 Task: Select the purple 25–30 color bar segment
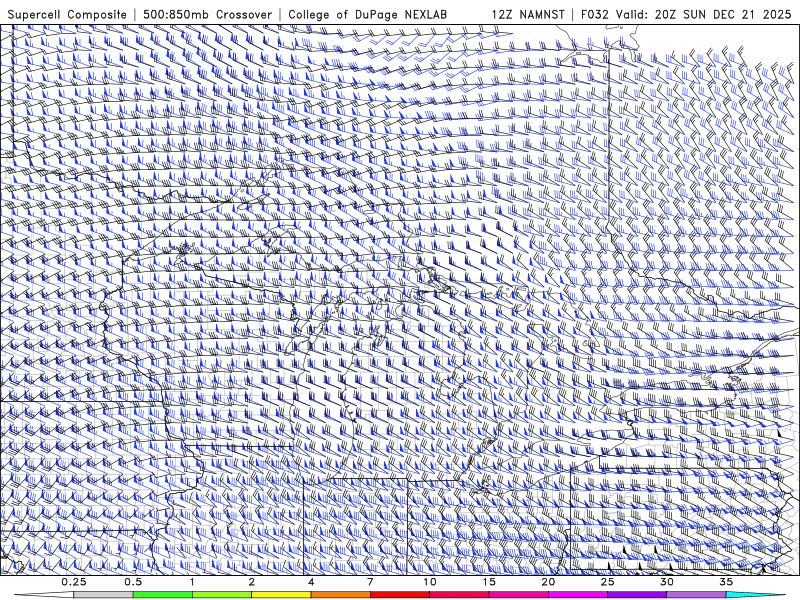coord(637,594)
